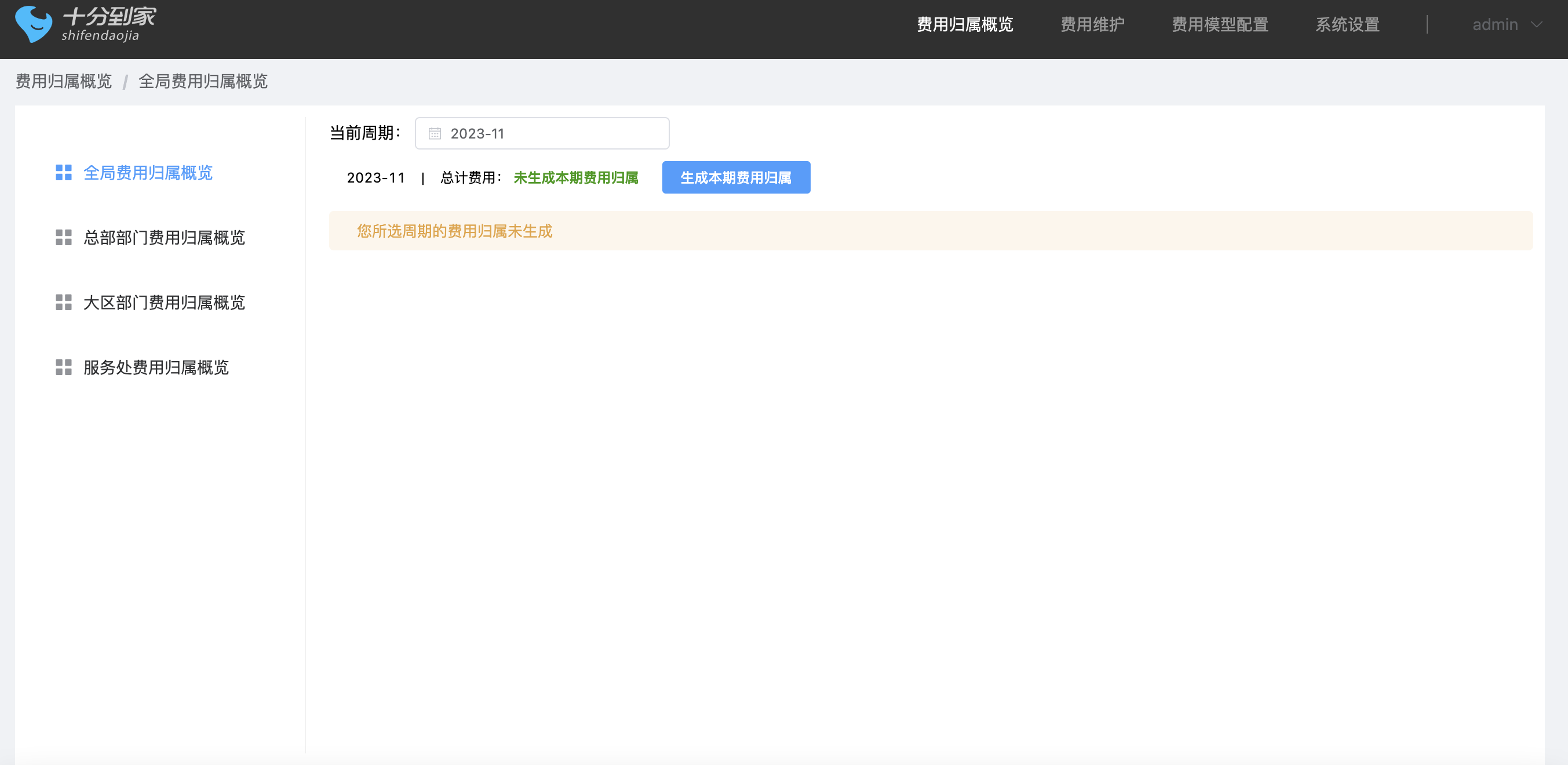The image size is (1568, 765).
Task: Open the admin user menu
Action: coord(1507,25)
